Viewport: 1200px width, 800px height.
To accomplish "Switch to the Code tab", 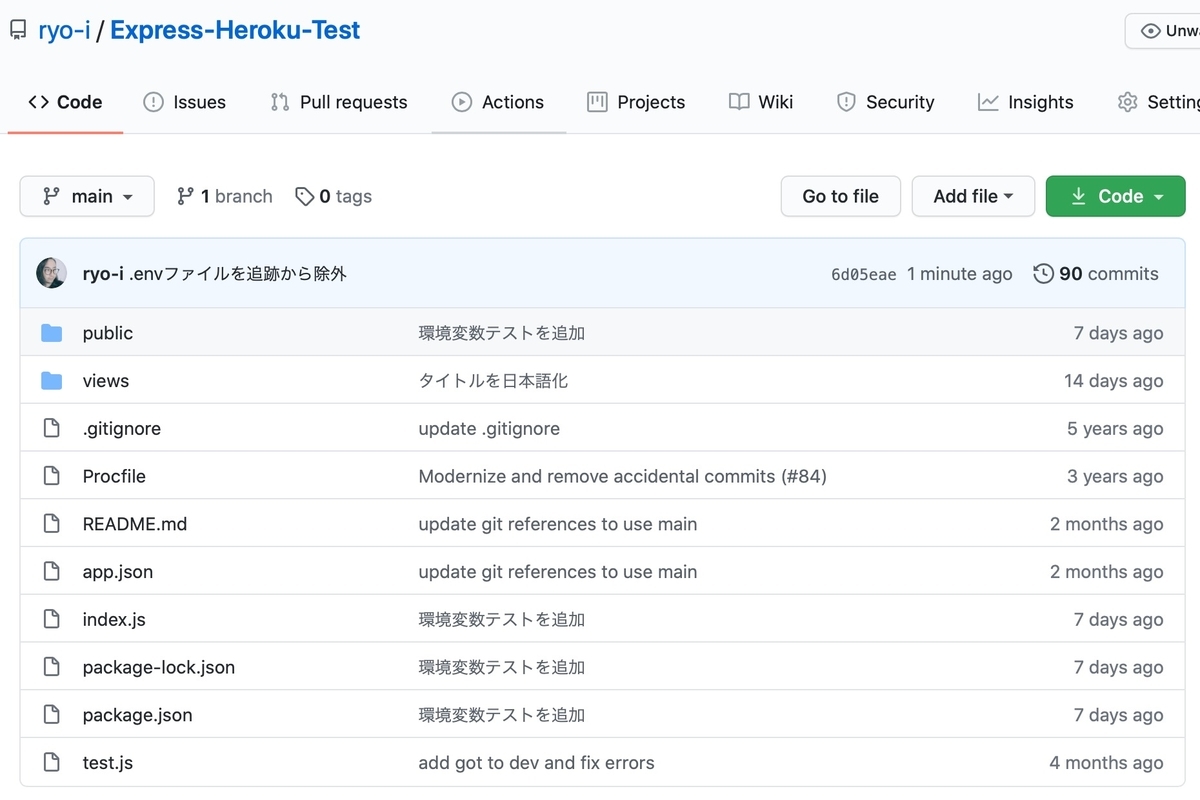I will (x=65, y=102).
